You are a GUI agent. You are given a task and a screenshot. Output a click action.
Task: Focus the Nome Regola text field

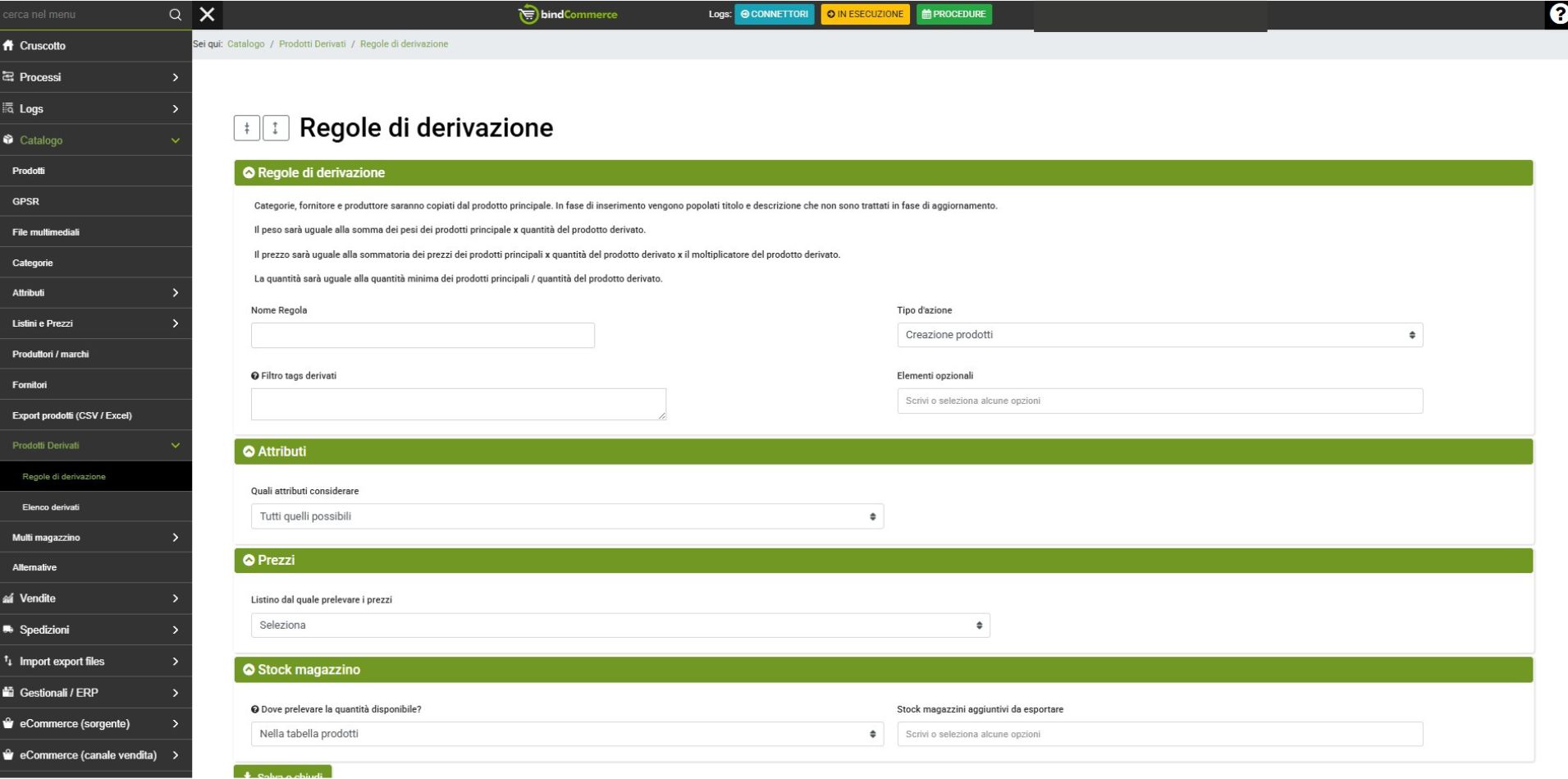pyautogui.click(x=423, y=335)
